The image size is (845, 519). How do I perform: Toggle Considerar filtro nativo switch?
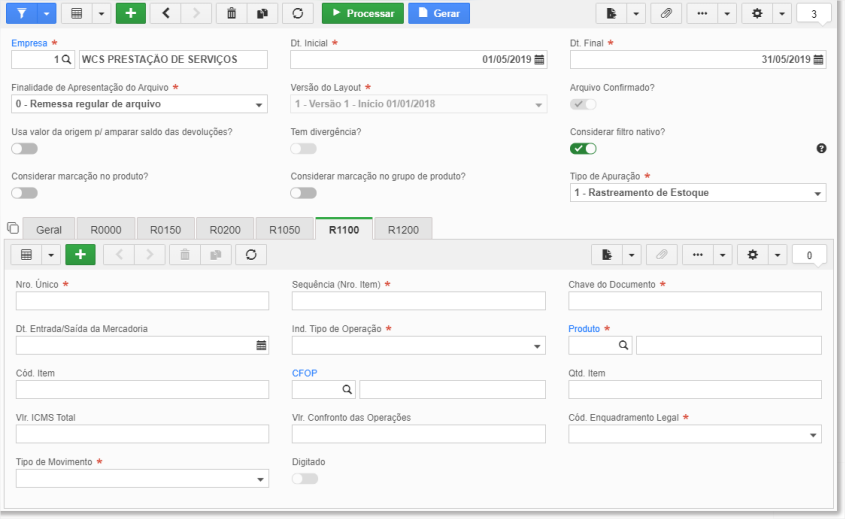click(583, 148)
